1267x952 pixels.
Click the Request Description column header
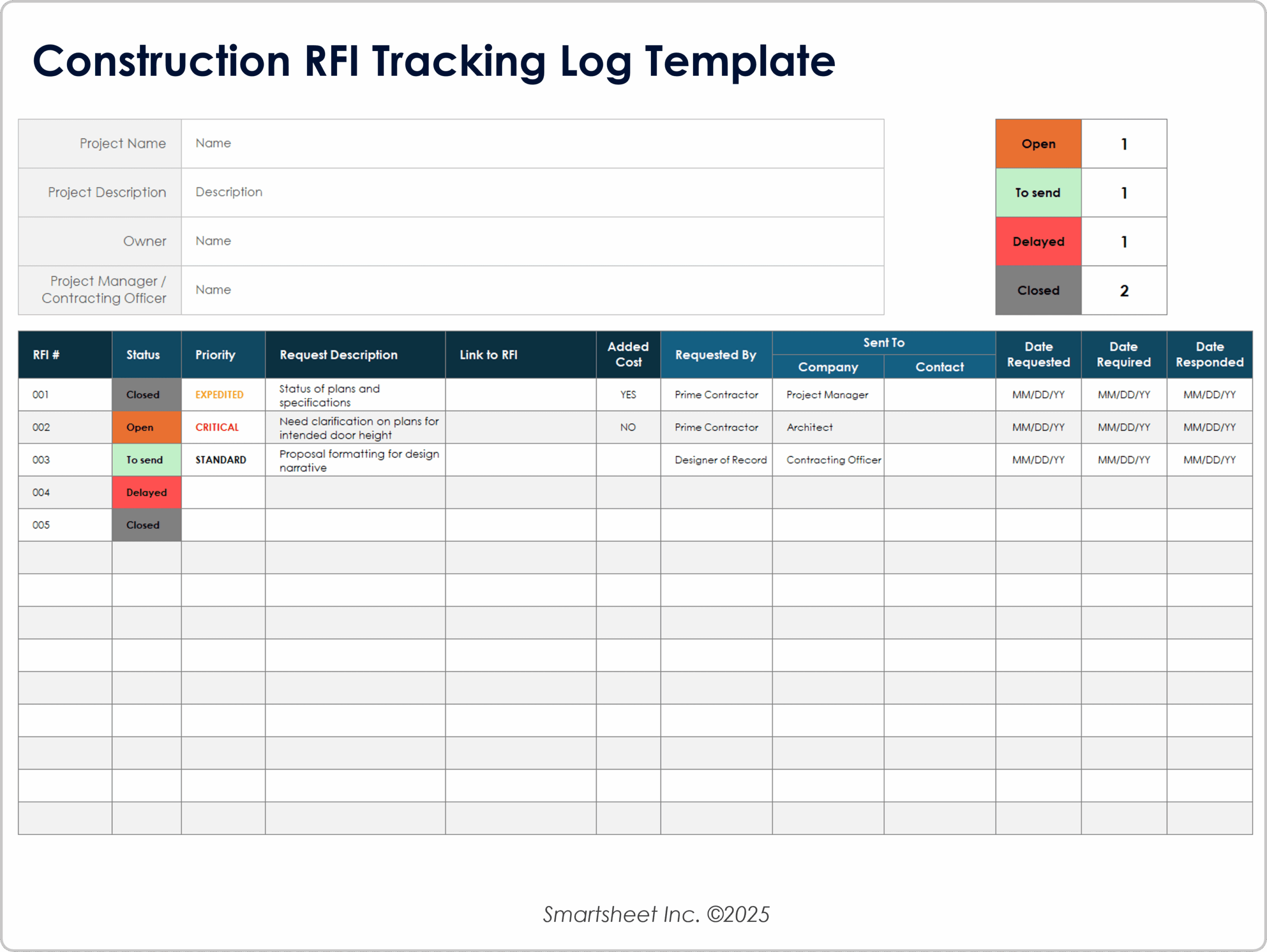click(355, 355)
